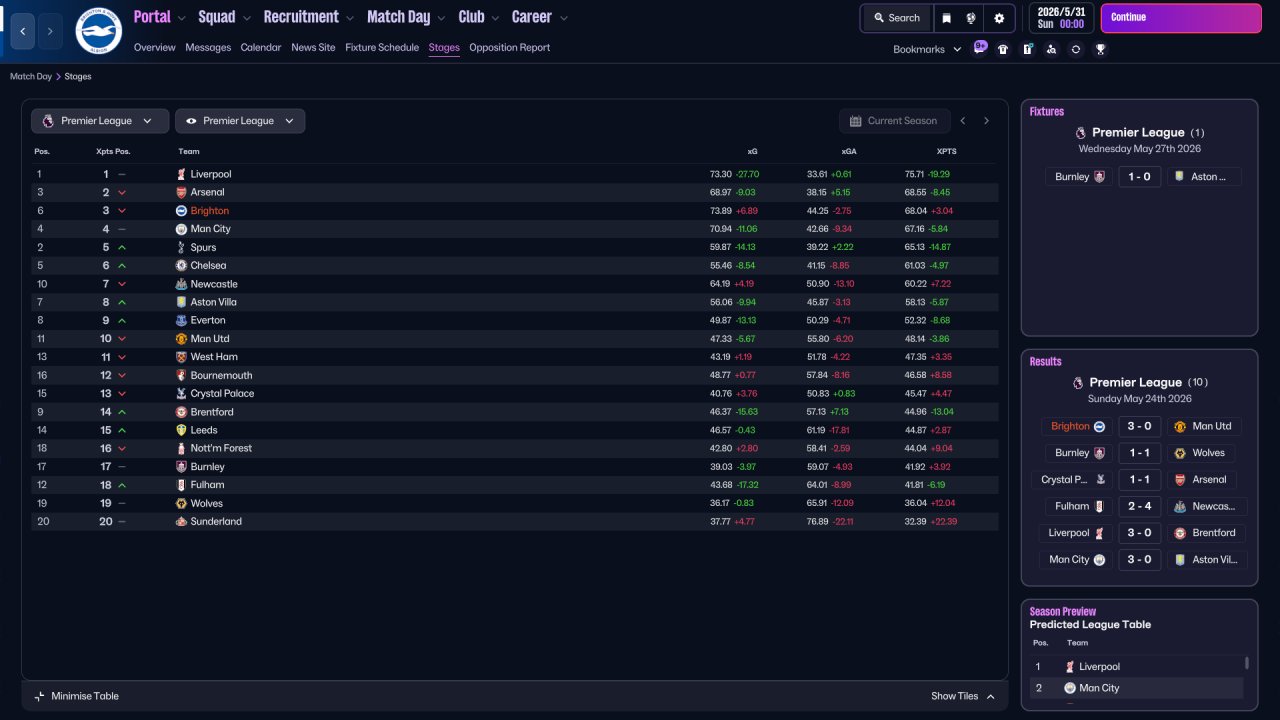
Task: Open the Brighton 3 - 0 Man Utd score
Action: pyautogui.click(x=1139, y=426)
